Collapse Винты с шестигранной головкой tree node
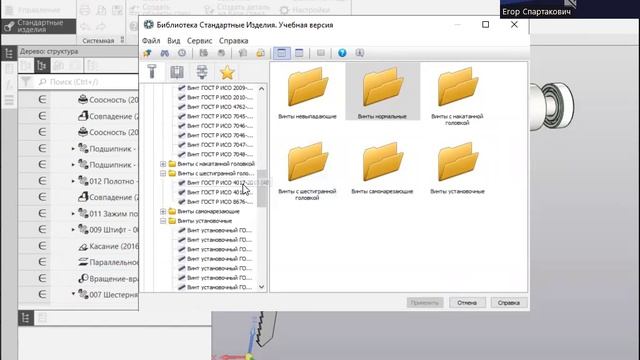 point(163,173)
